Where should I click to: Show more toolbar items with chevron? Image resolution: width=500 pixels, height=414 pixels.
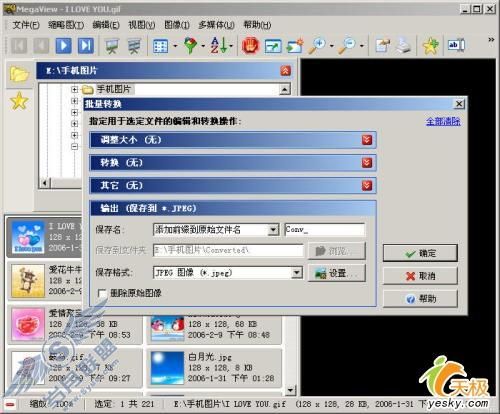tap(491, 40)
